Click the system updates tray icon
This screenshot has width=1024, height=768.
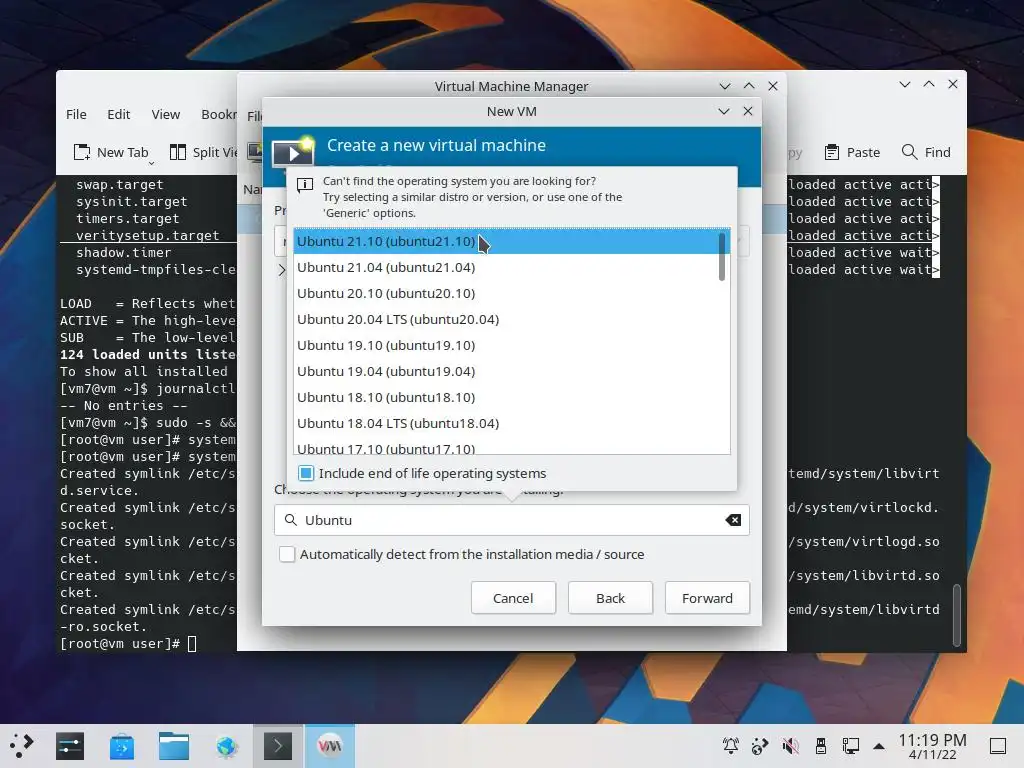[760, 746]
